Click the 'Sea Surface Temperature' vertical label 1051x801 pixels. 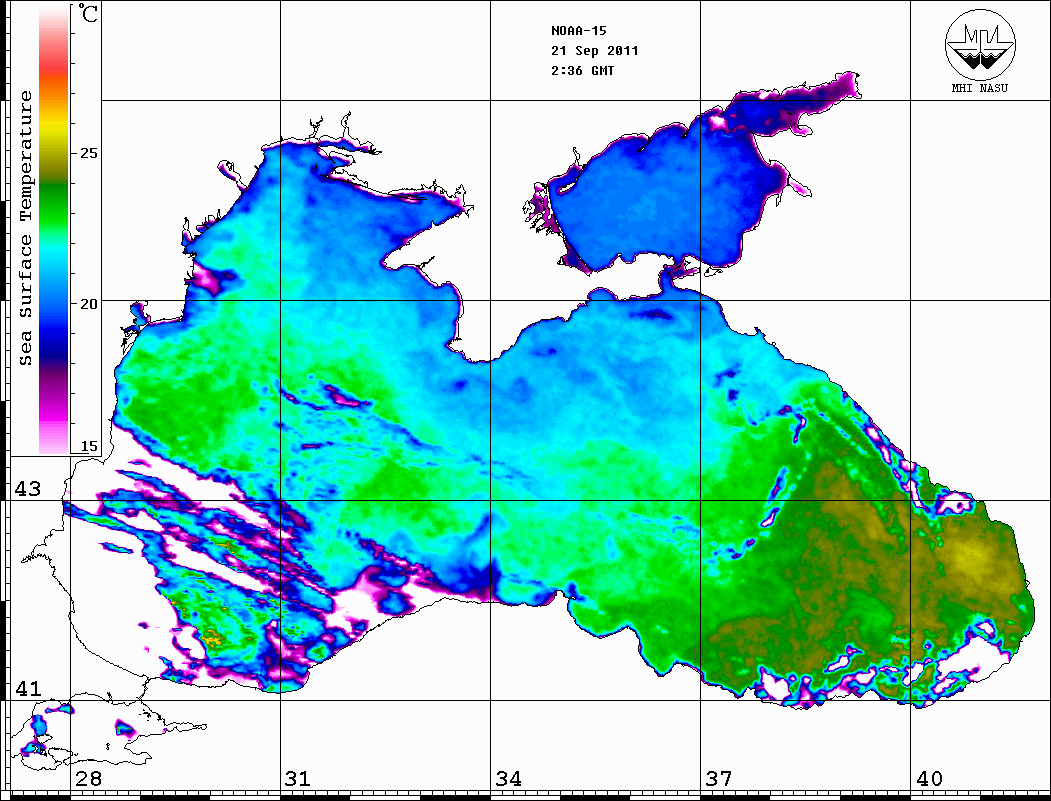25,229
